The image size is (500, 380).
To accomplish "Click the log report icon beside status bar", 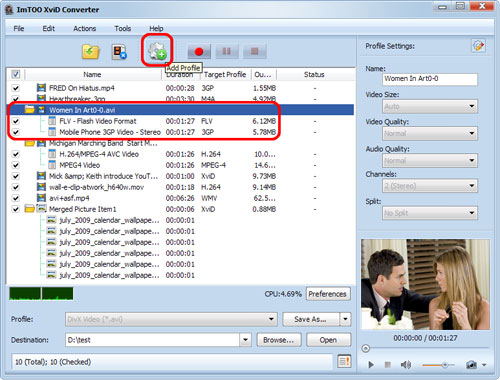I will [x=344, y=361].
